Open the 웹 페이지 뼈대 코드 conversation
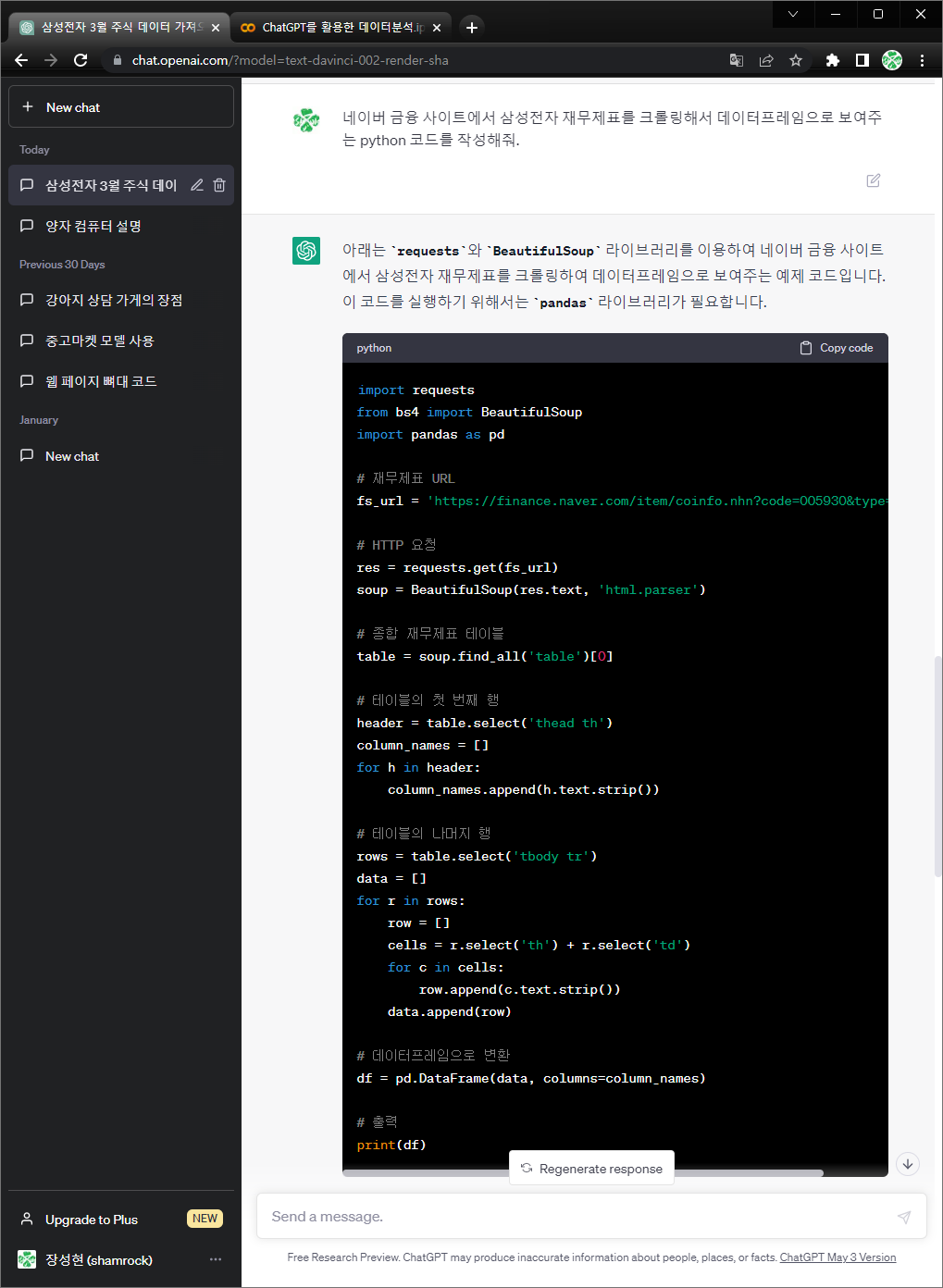The image size is (943, 1288). coord(121,381)
